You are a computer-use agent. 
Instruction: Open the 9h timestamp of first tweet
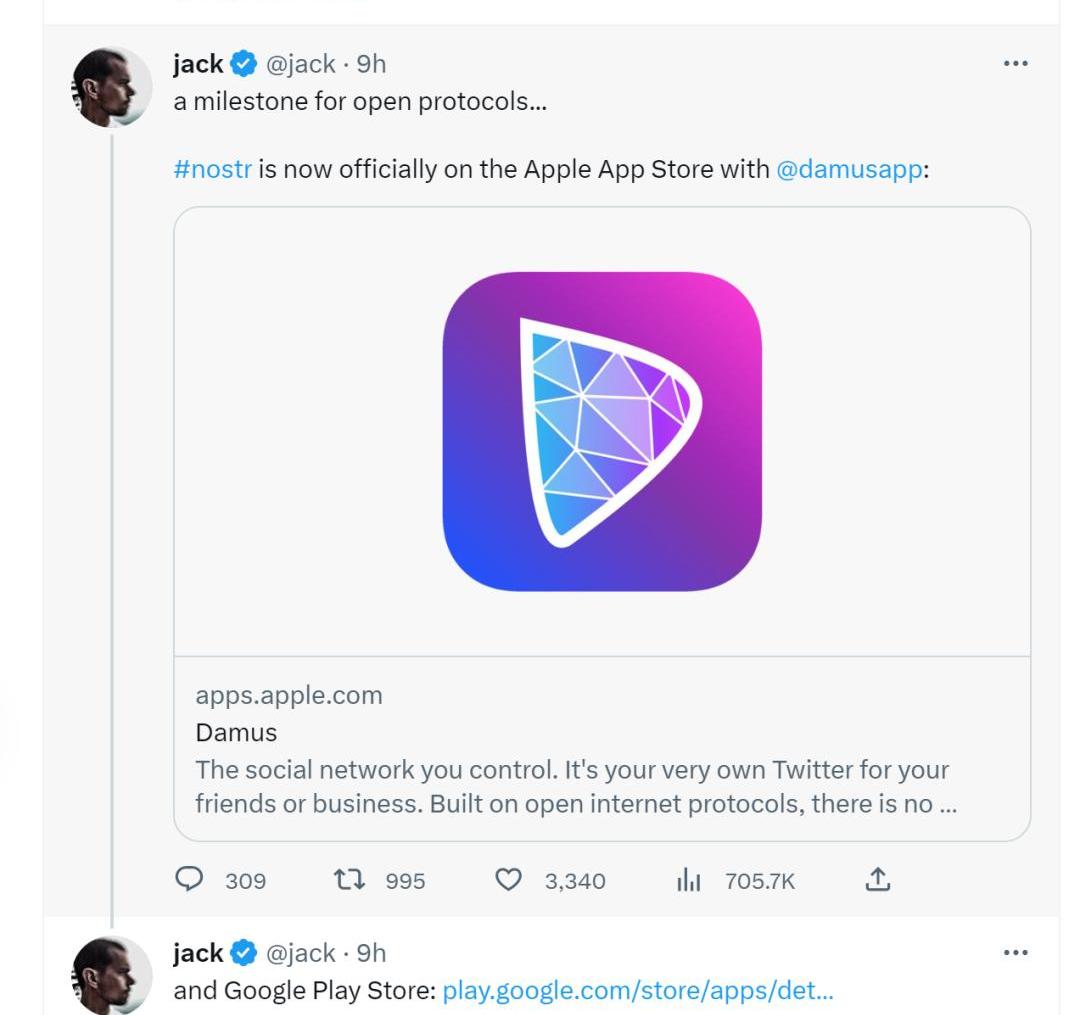[371, 64]
